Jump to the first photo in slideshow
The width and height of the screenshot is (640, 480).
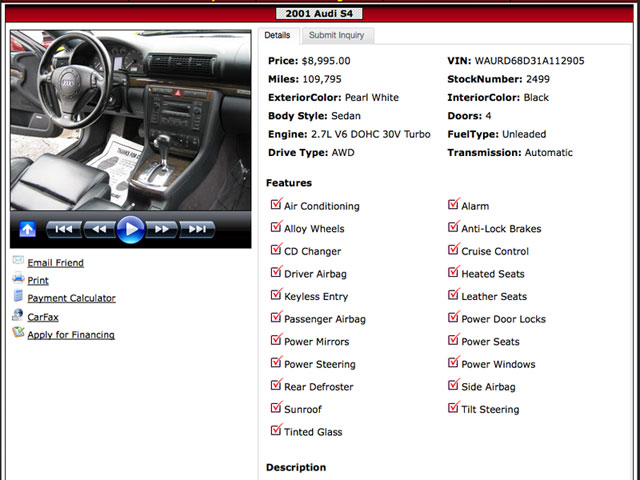click(62, 230)
